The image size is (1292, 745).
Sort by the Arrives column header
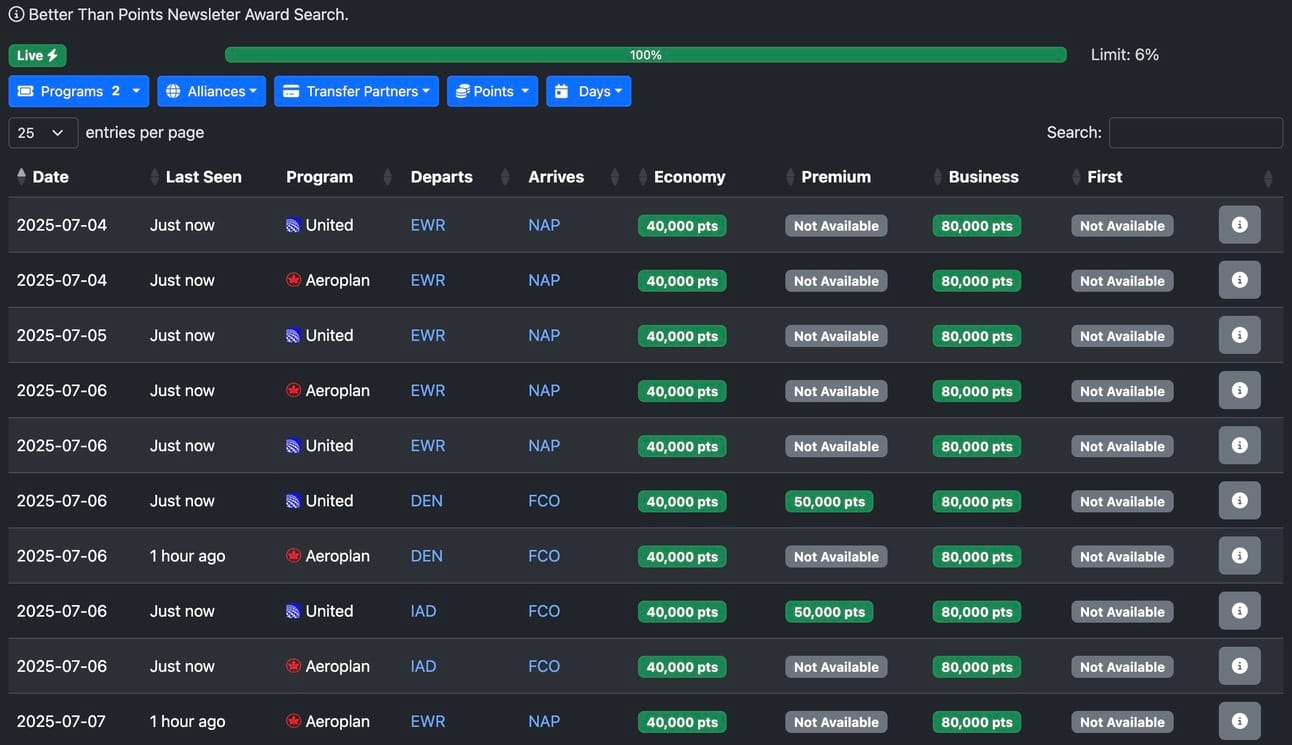556,177
